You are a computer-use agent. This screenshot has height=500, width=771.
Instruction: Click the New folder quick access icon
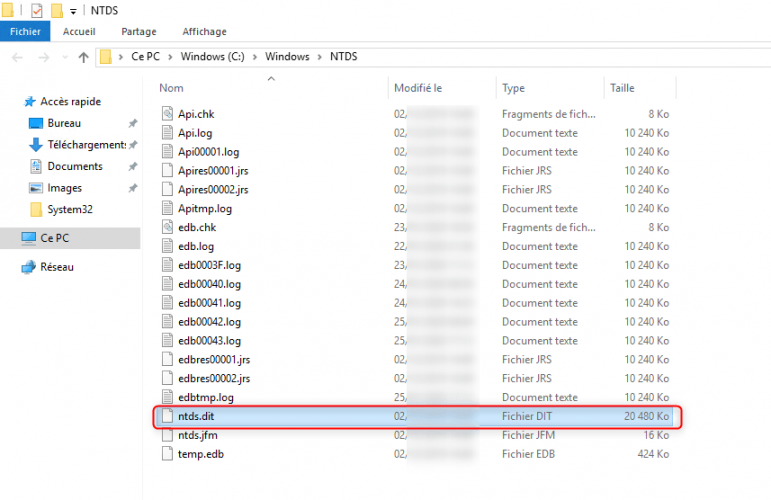point(57,10)
